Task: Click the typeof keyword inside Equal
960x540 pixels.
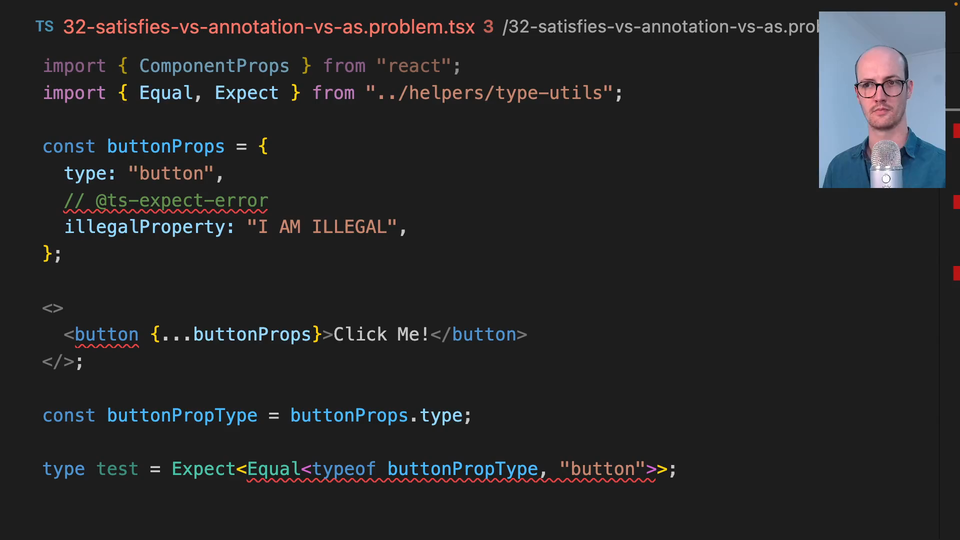Action: pyautogui.click(x=344, y=469)
